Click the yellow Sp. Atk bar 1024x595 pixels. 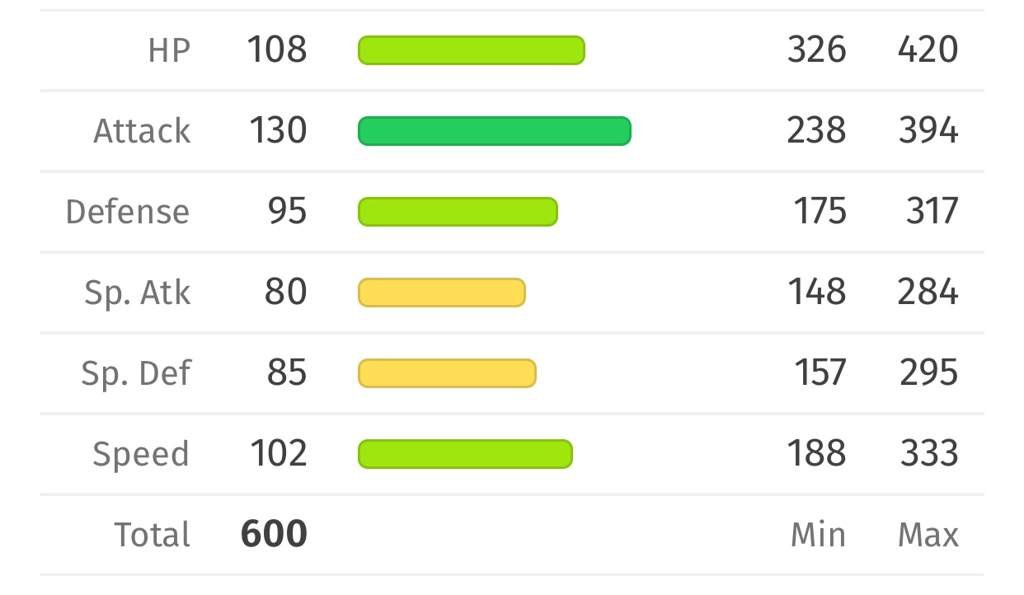pyautogui.click(x=442, y=293)
